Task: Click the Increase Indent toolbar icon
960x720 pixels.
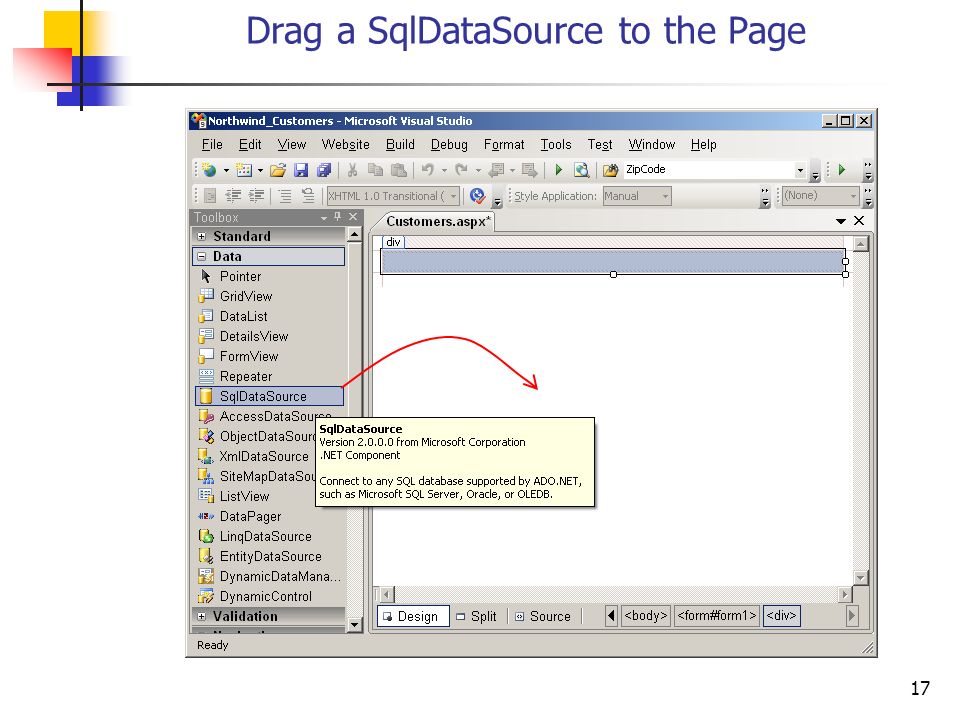Action: point(257,196)
